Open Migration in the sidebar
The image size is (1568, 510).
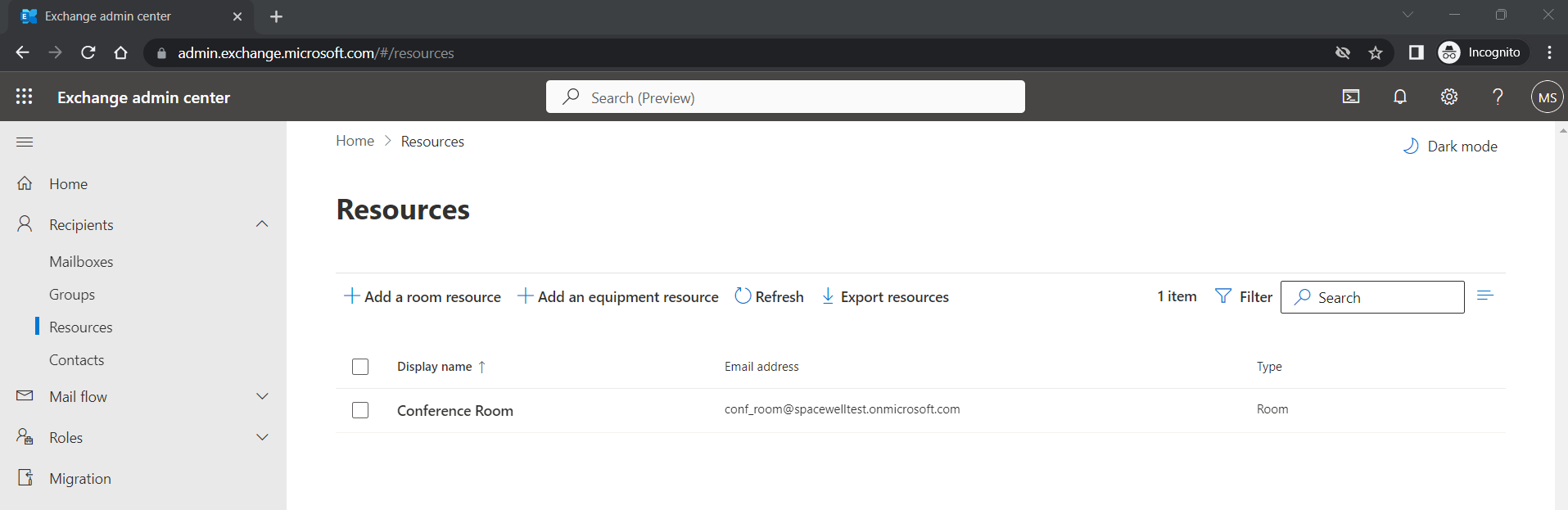tap(80, 479)
